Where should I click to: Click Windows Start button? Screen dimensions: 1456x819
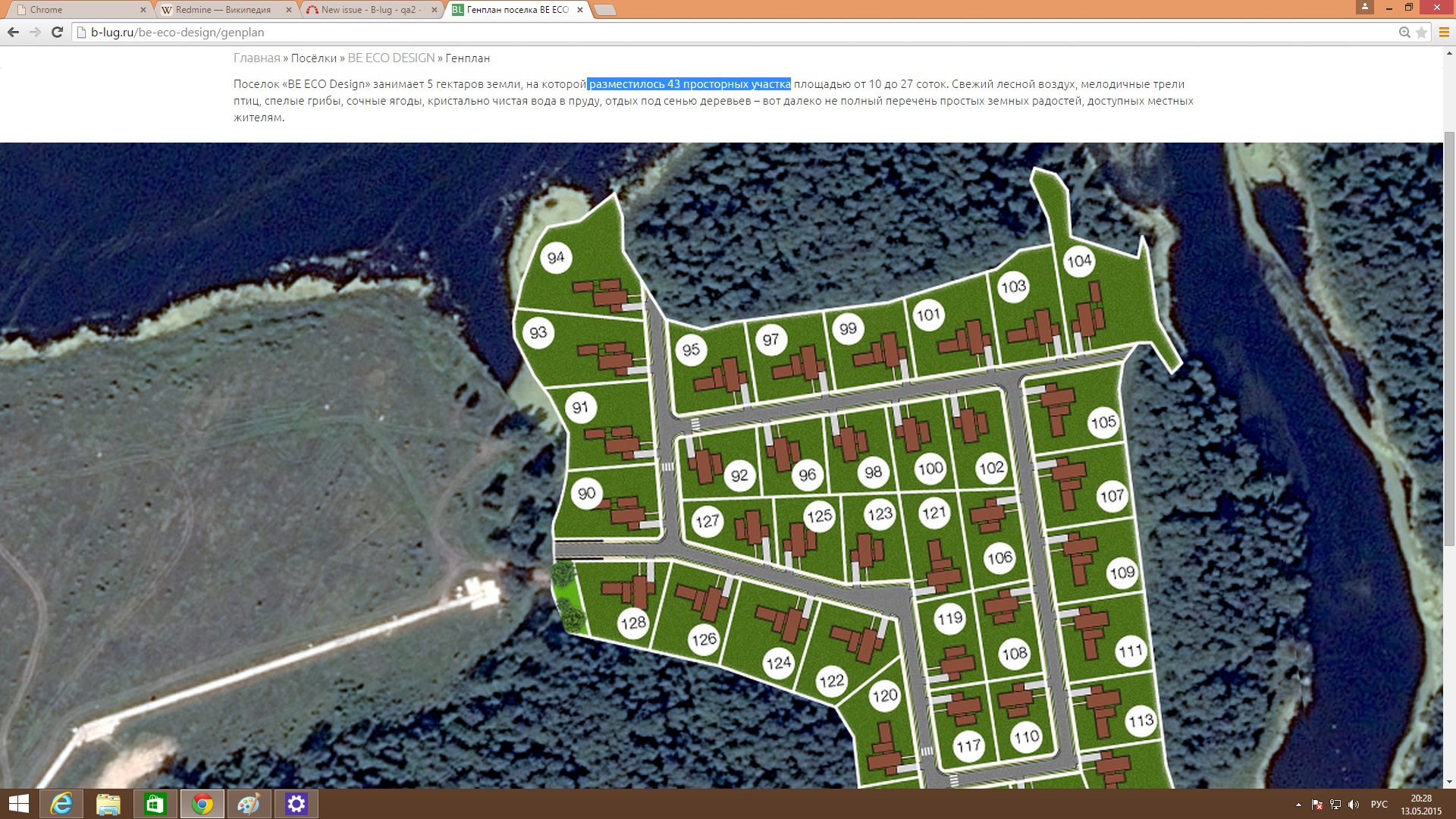[x=18, y=804]
